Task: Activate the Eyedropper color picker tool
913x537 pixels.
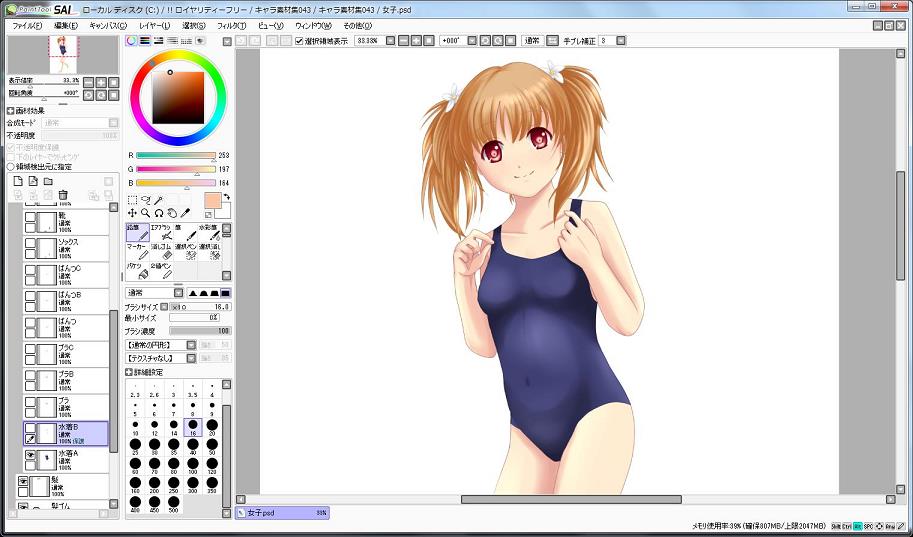Action: [185, 213]
